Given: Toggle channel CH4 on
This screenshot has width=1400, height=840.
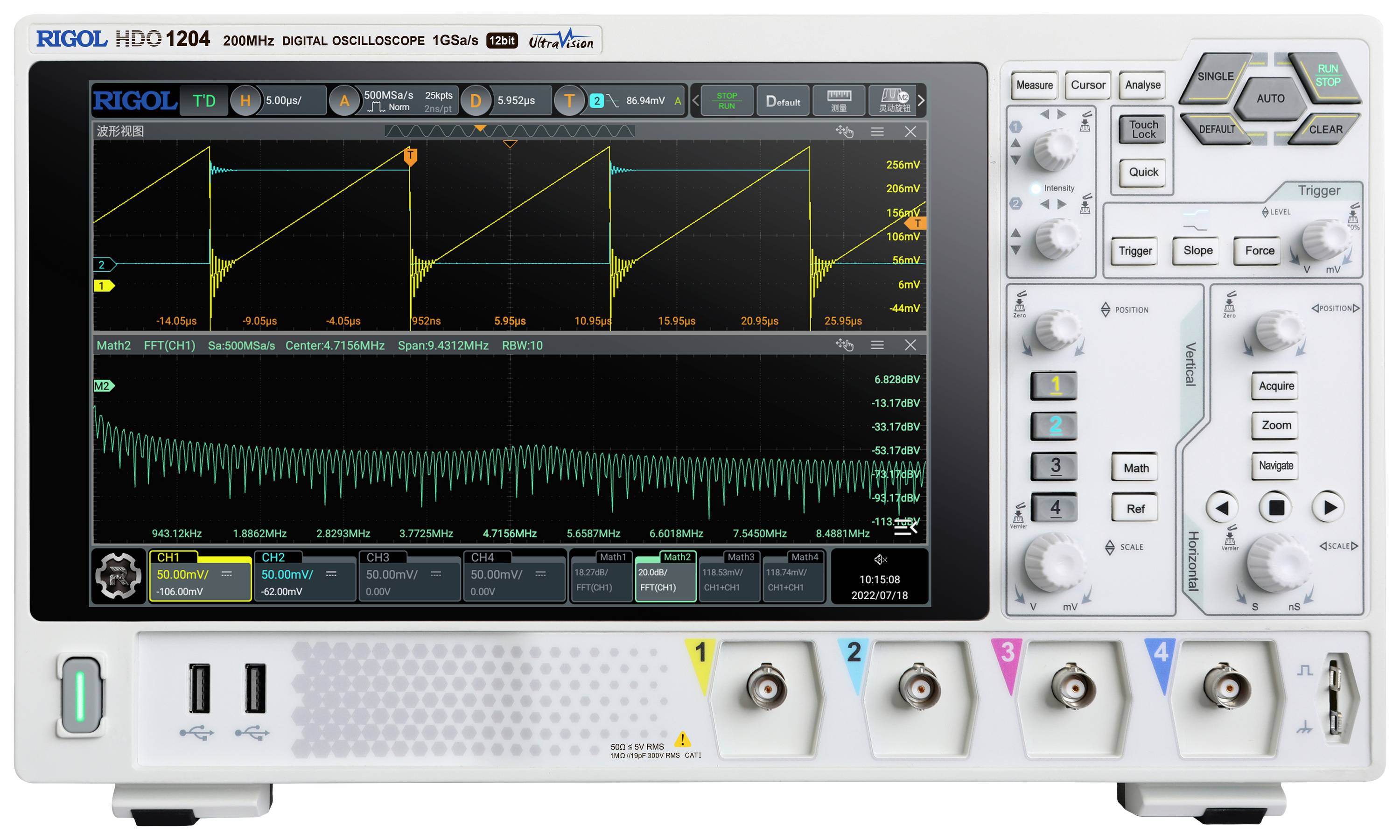Looking at the screenshot, I should 513,576.
